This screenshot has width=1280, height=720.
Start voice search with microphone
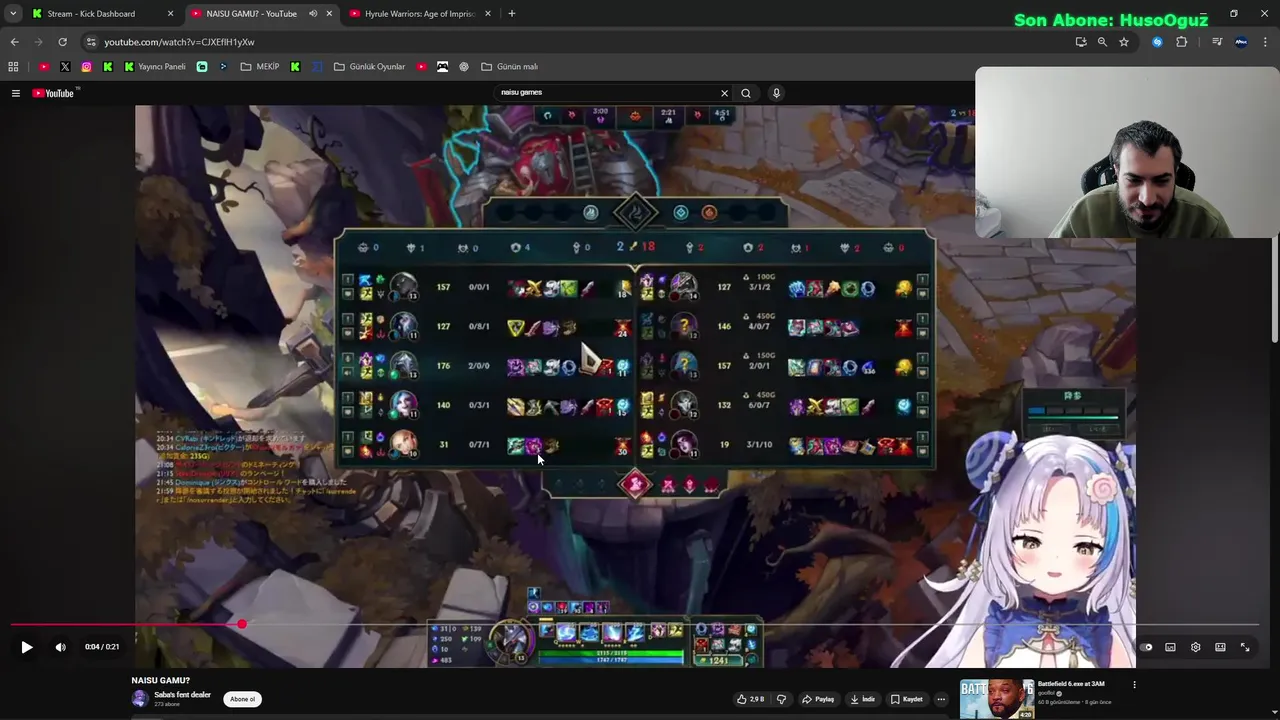coord(776,93)
